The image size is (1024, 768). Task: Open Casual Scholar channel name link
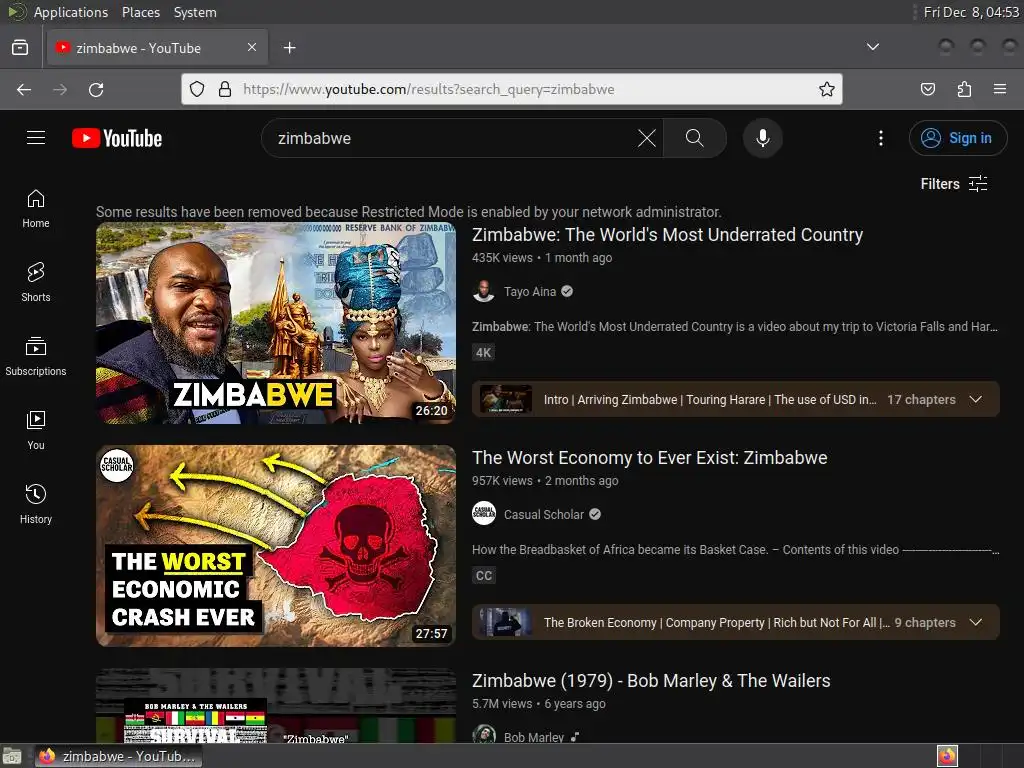543,514
